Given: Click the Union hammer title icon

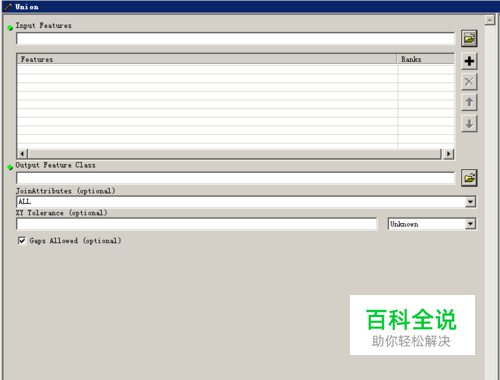Looking at the screenshot, I should coord(8,6).
